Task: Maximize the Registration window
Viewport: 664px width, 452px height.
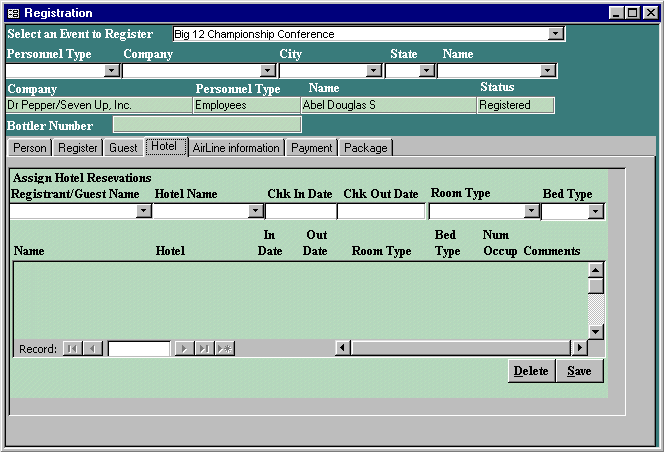Action: (x=633, y=13)
